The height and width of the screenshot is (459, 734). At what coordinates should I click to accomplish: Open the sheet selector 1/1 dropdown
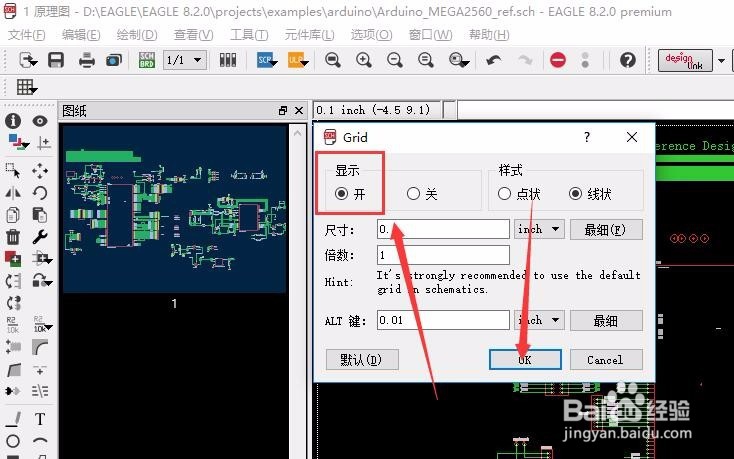point(185,60)
